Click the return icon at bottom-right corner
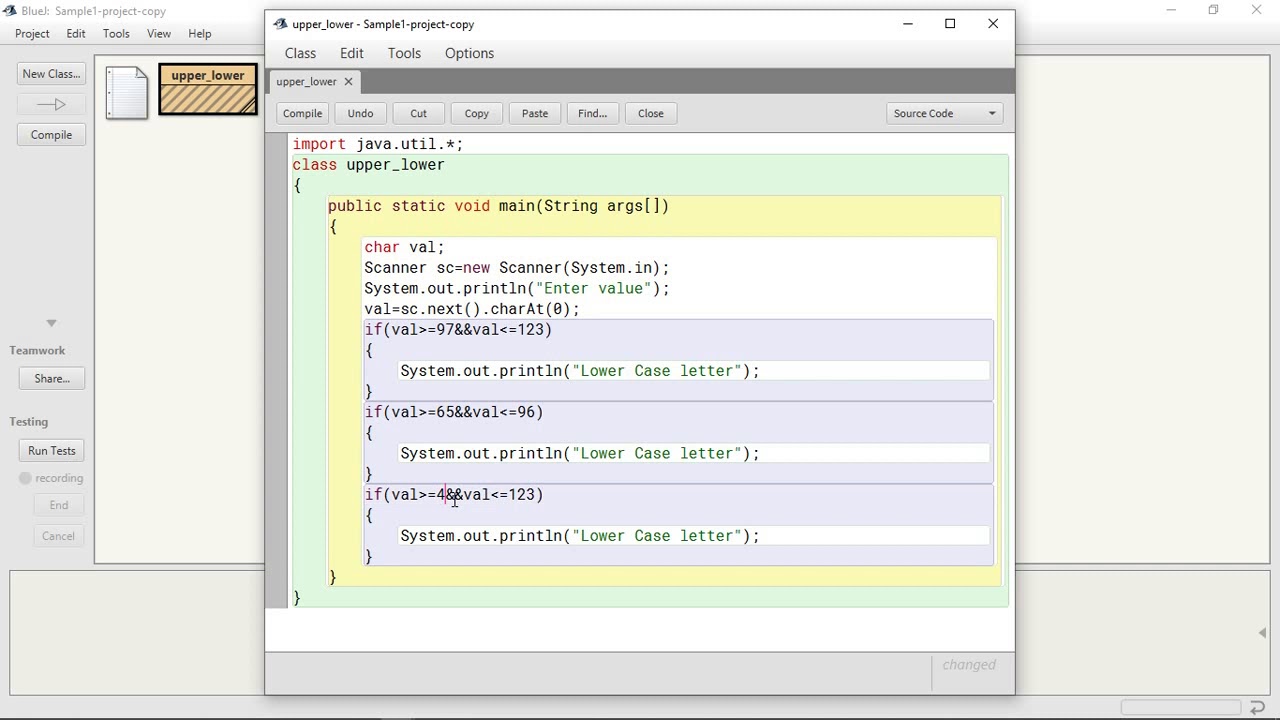This screenshot has width=1280, height=720. [x=1258, y=708]
